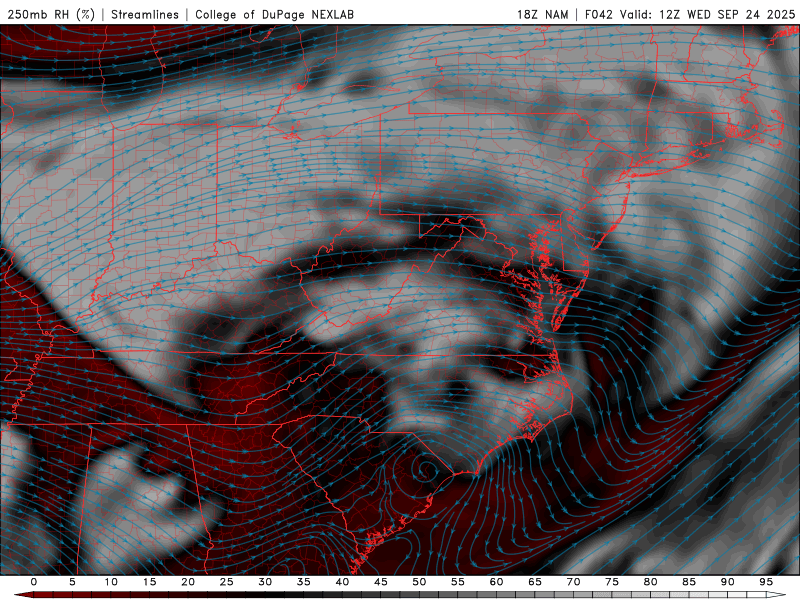This screenshot has width=800, height=600.
Task: Click the colorbar label '50'
Action: tap(419, 582)
